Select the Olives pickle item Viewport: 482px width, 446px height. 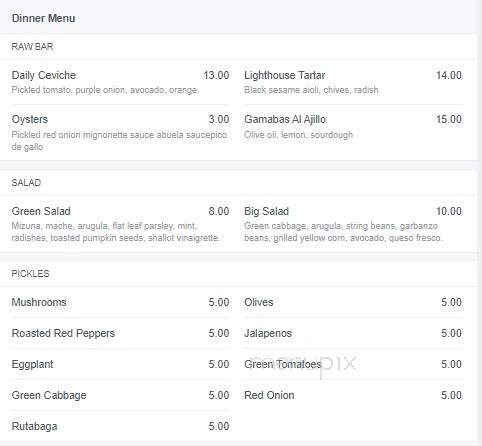pyautogui.click(x=259, y=302)
